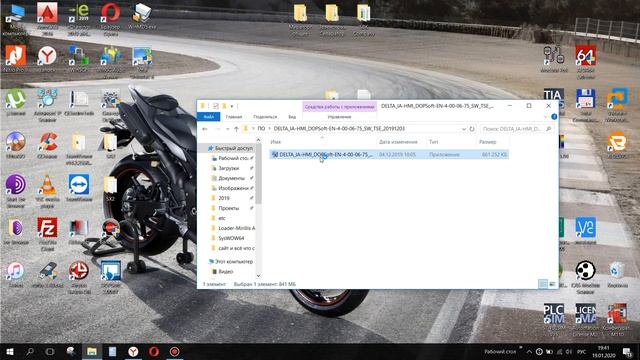
Task: Click the Explorer search field
Action: point(517,129)
